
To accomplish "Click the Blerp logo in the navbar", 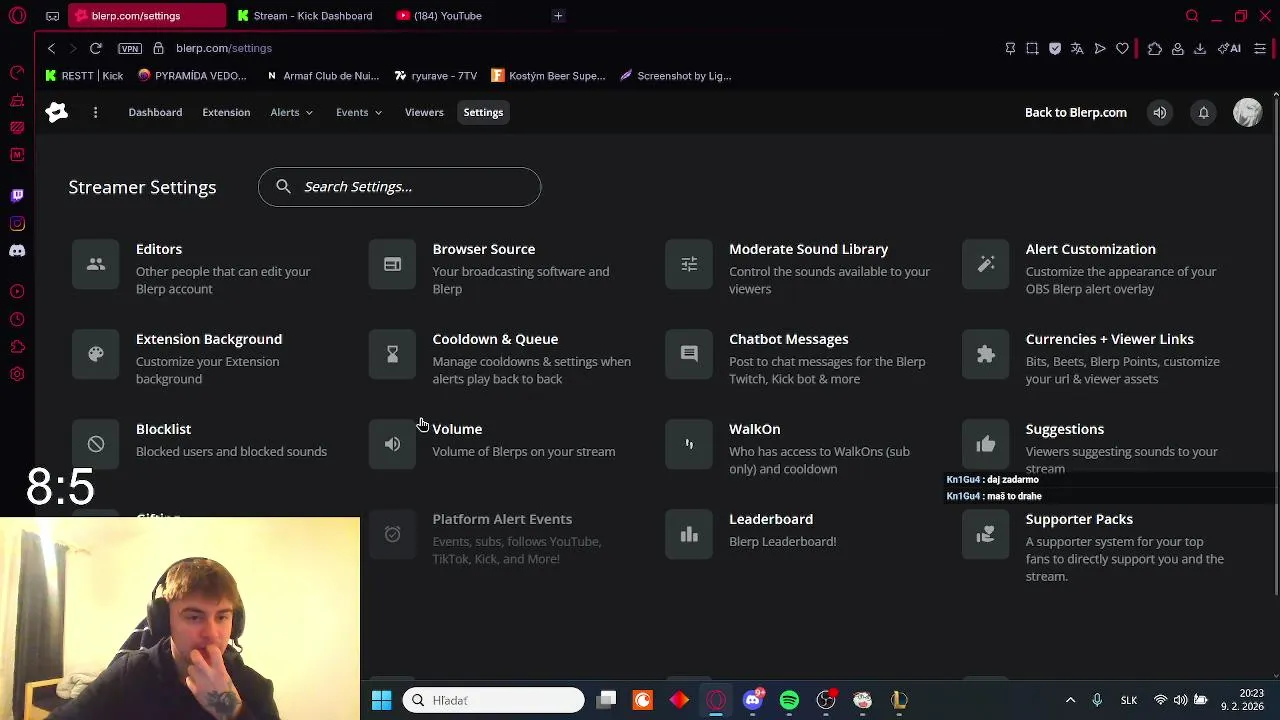I will point(57,112).
